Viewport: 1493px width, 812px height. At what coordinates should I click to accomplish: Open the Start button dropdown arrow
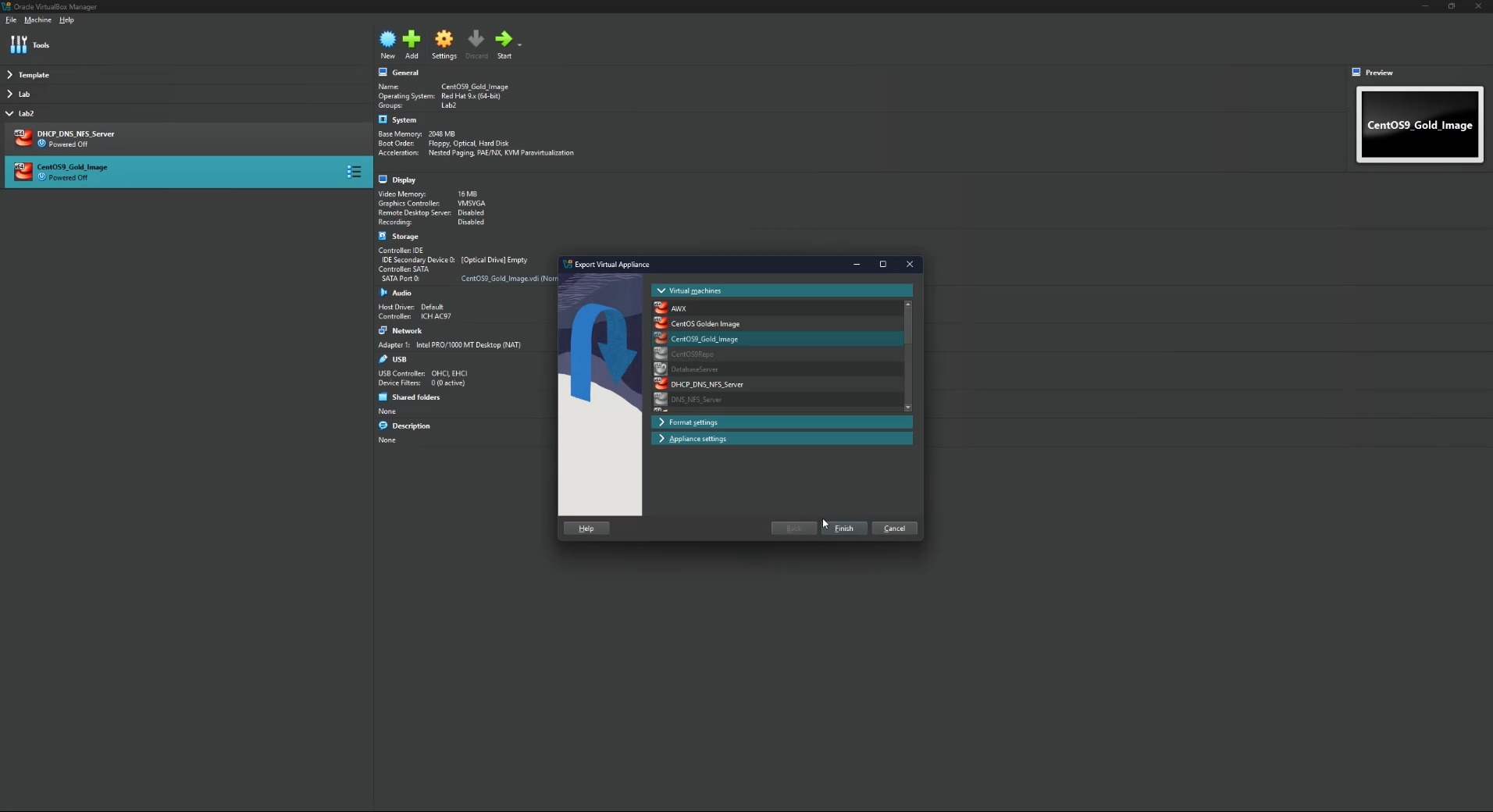click(519, 45)
